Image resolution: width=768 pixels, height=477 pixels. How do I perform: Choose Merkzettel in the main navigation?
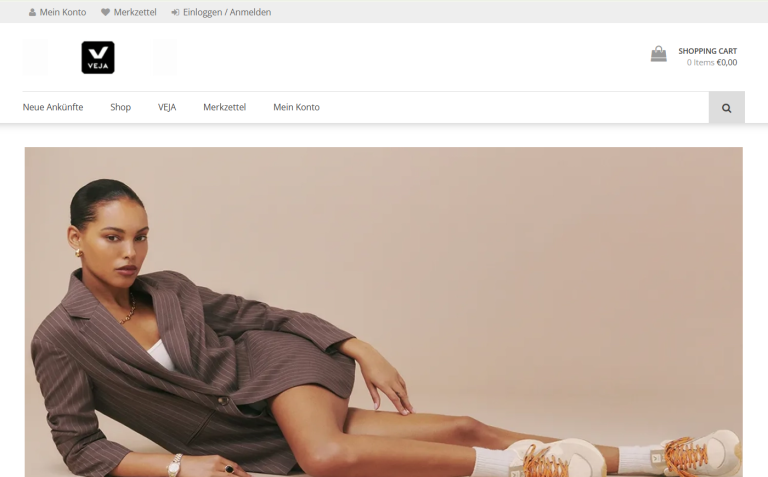coord(224,107)
